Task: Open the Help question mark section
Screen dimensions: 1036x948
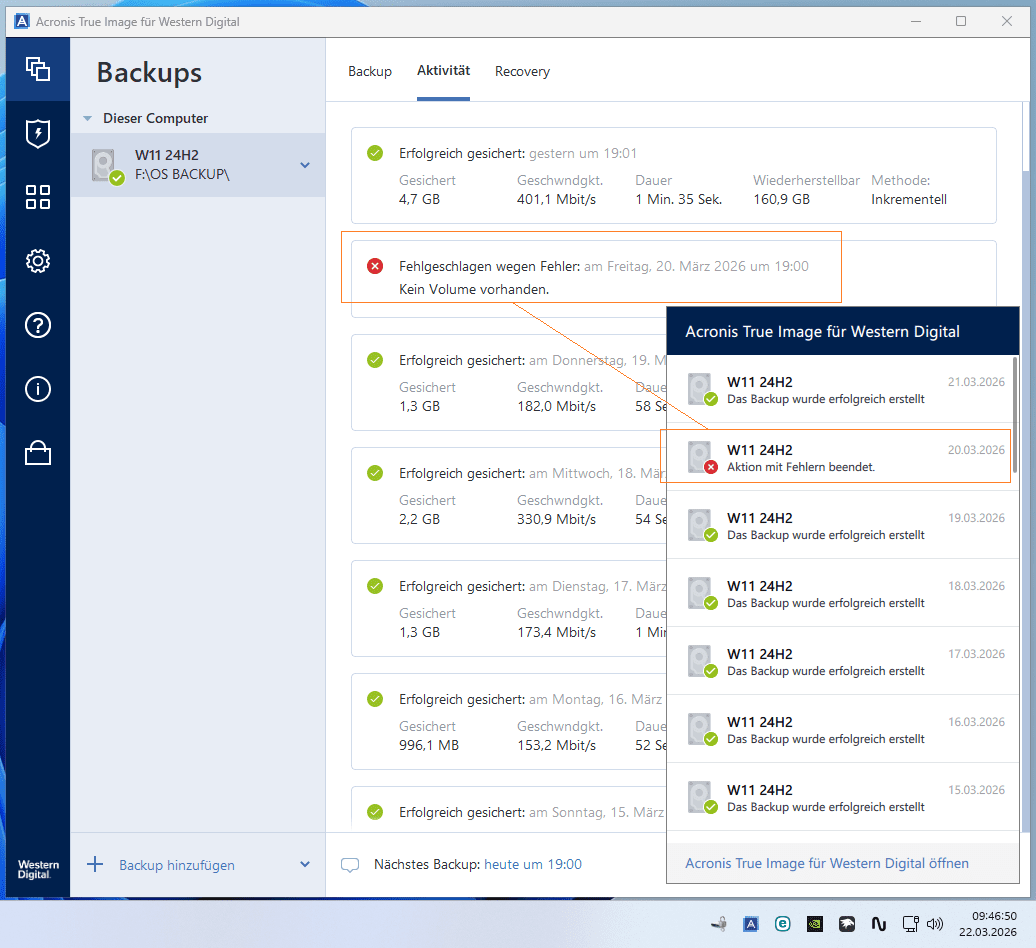Action: coord(38,325)
